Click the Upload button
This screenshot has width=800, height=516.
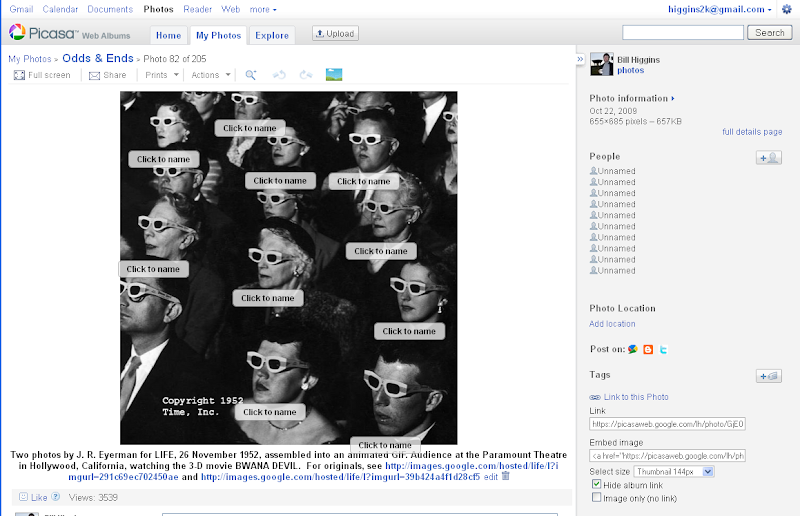pos(335,33)
